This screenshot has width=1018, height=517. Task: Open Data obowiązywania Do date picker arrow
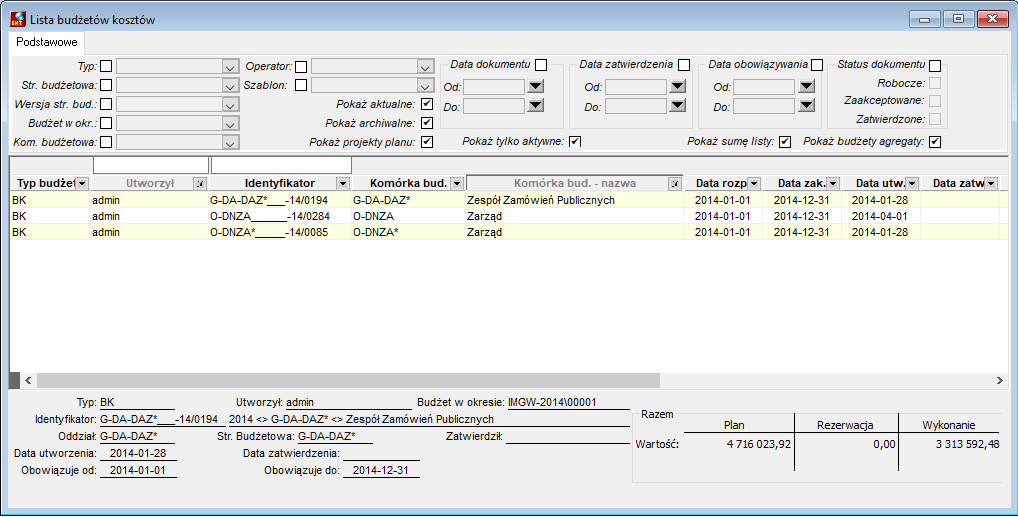[806, 105]
